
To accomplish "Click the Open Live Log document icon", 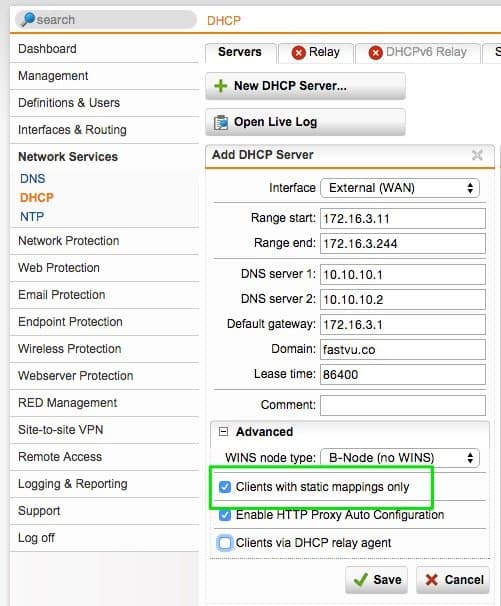I will pos(221,123).
